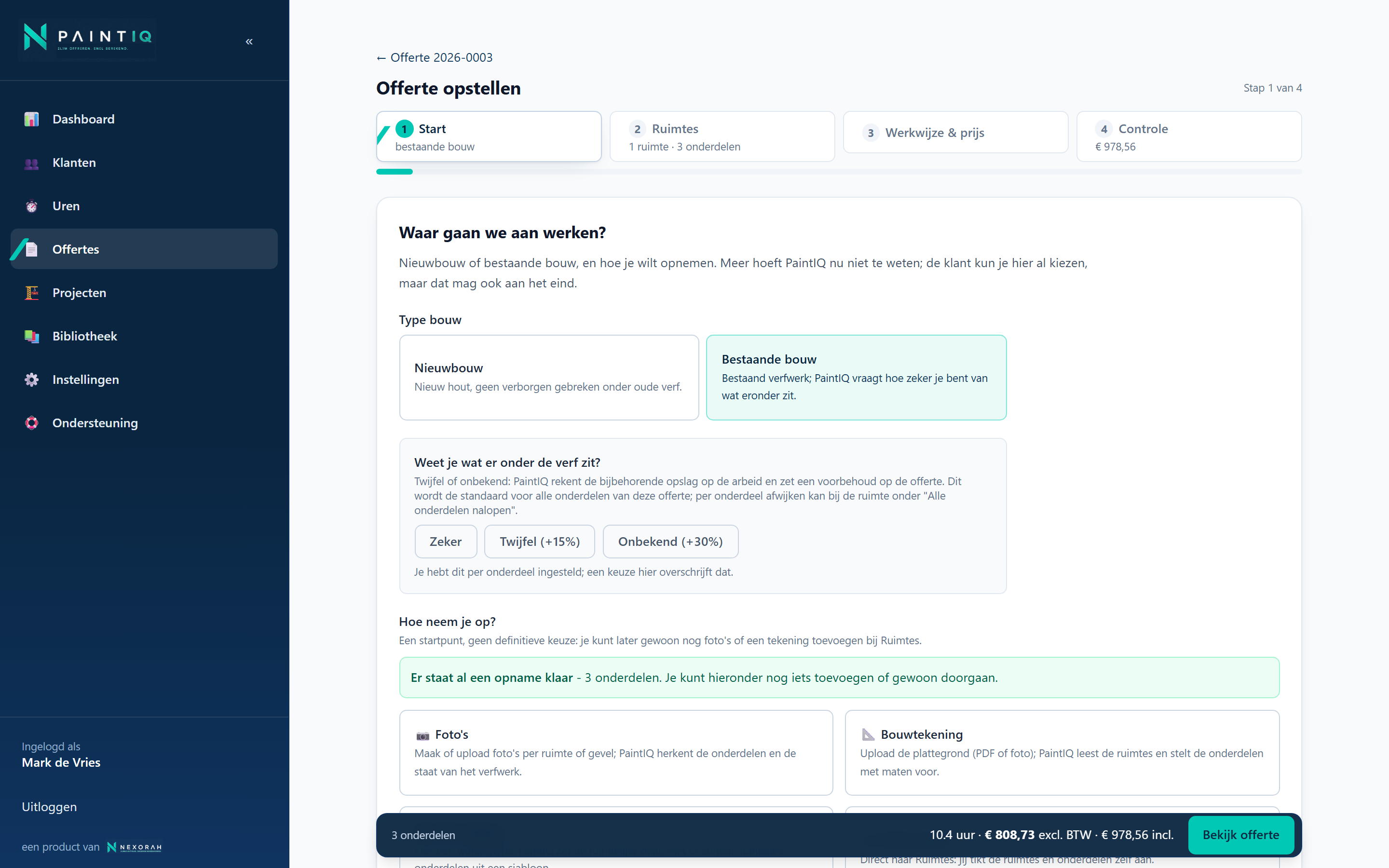Click the Bouwtekening ruler icon

coord(868,735)
